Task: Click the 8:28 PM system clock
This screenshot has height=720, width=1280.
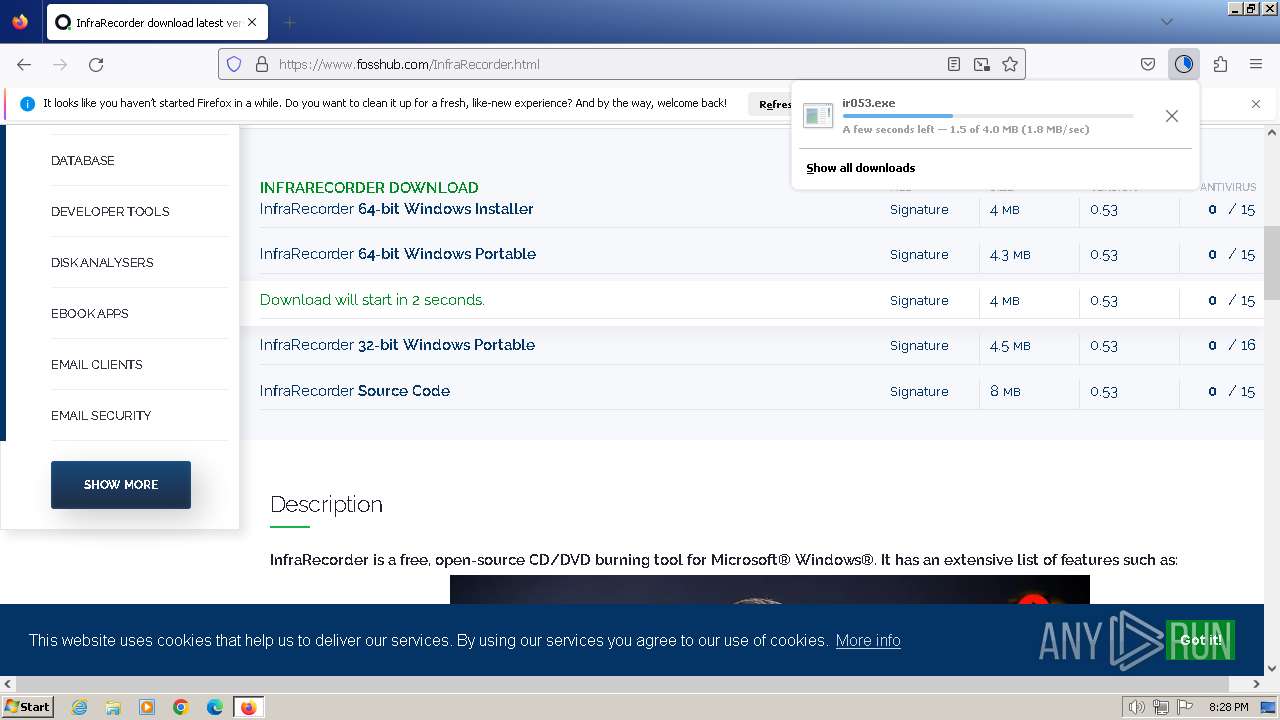Action: (x=1228, y=707)
